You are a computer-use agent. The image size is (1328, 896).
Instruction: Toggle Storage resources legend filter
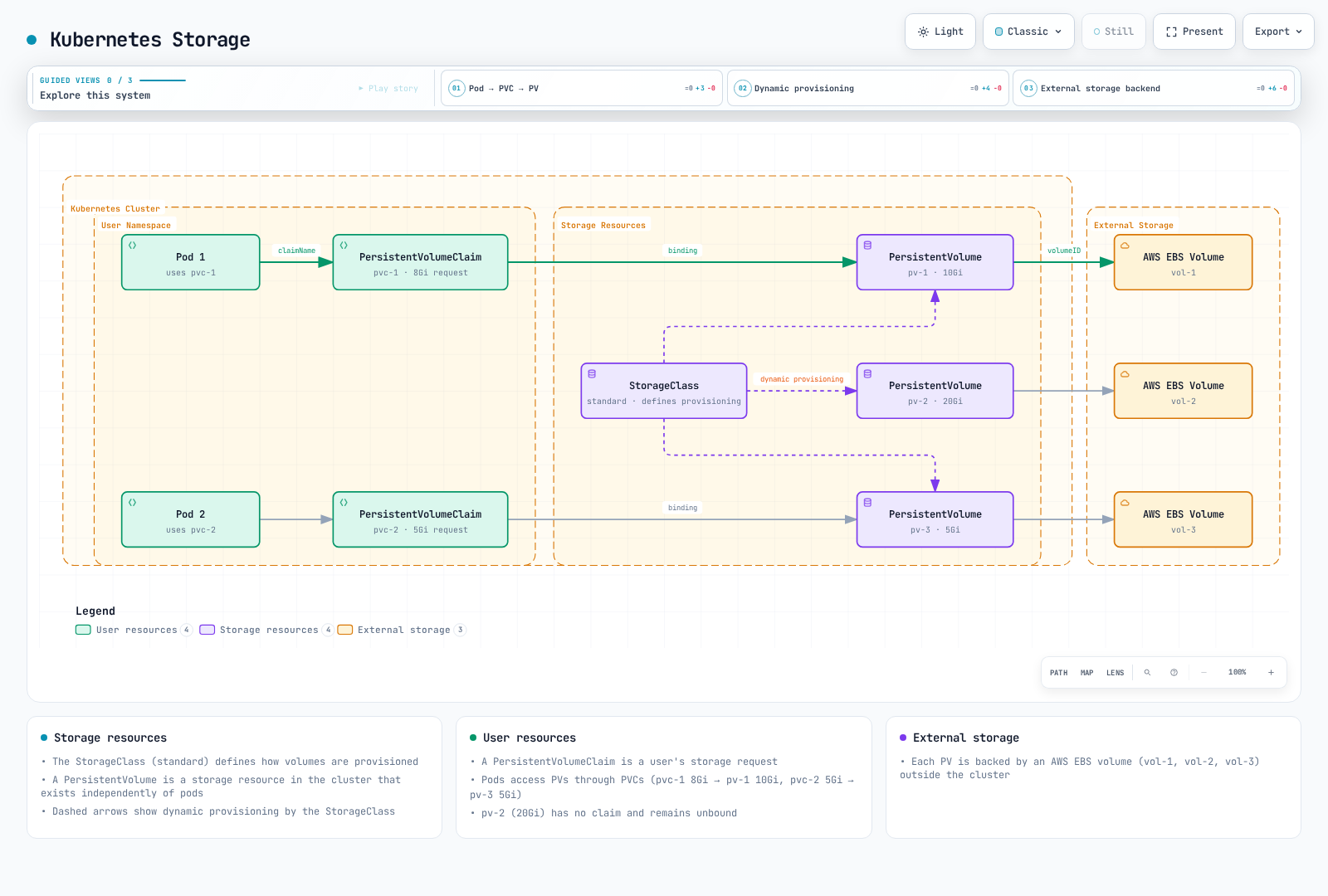tap(266, 630)
